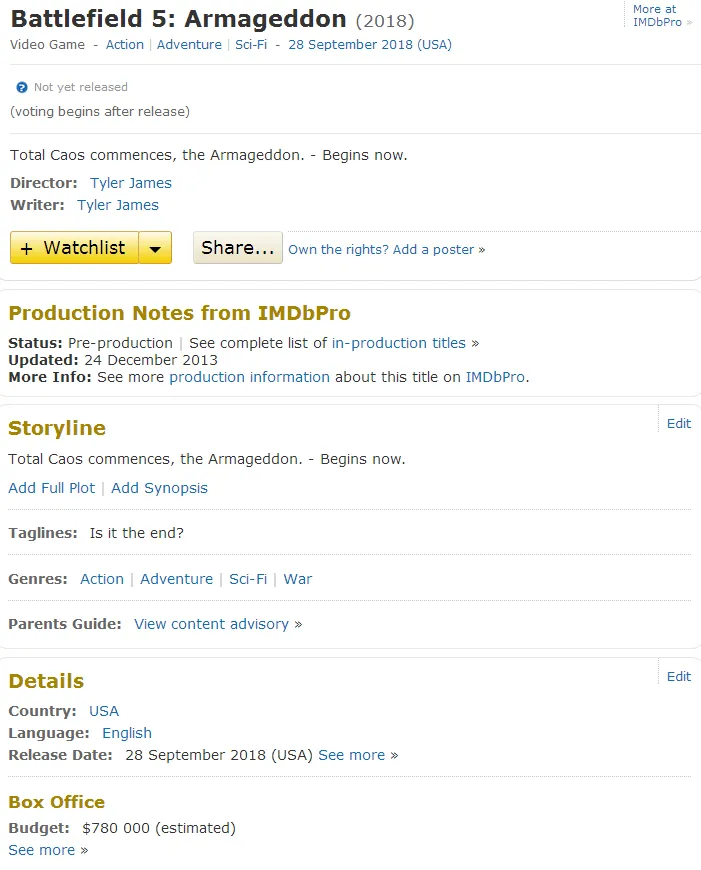Open the More at IMDbPro link
The width and height of the screenshot is (701, 870).
point(655,15)
